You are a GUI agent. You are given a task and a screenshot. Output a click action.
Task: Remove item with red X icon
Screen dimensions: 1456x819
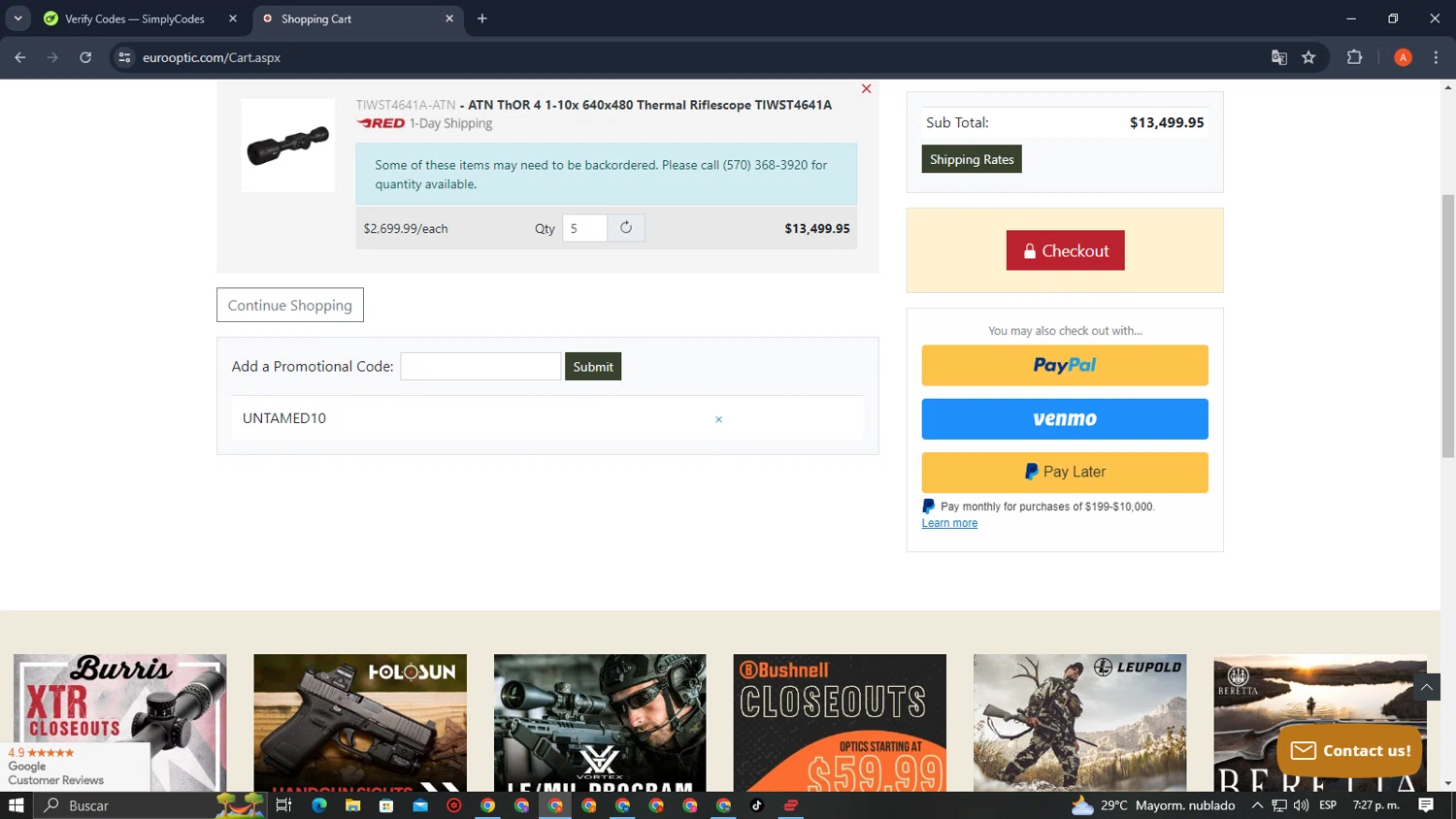tap(866, 88)
